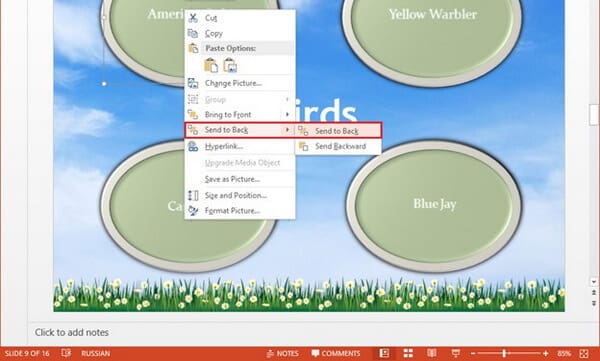The height and width of the screenshot is (361, 600).
Task: Toggle the Notes pane button
Action: click(282, 353)
